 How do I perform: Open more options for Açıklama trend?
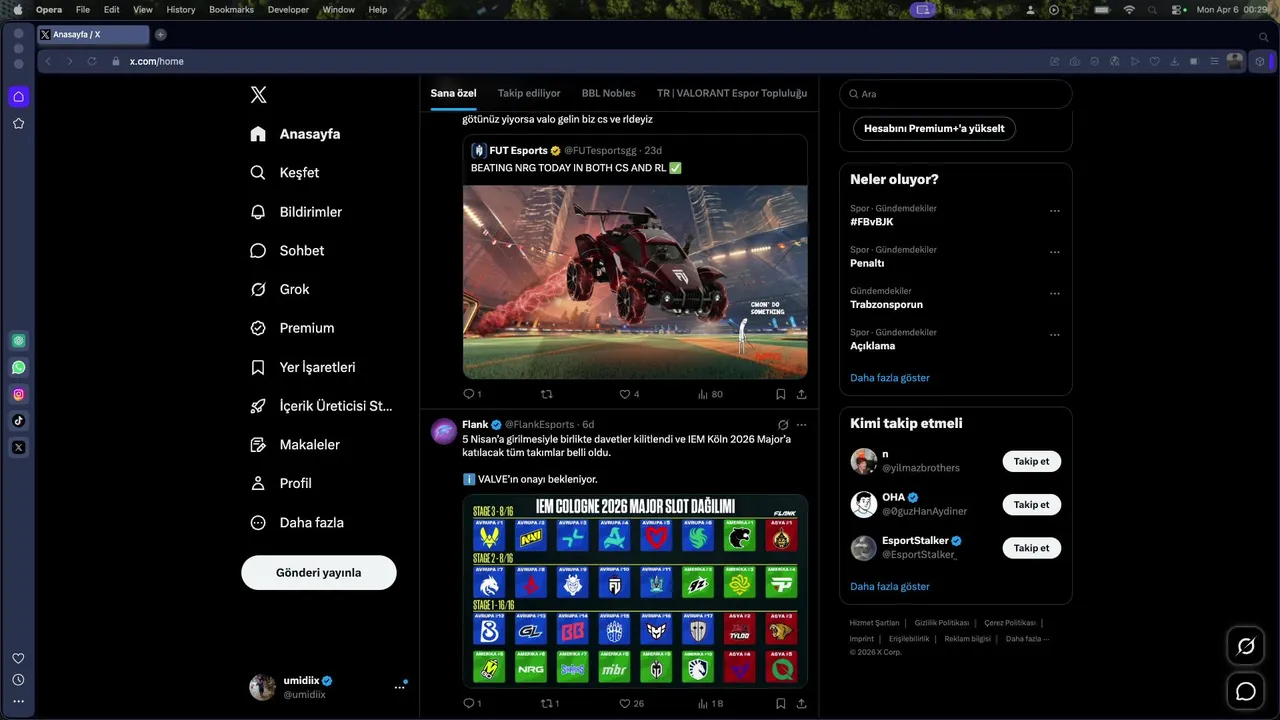click(1054, 335)
